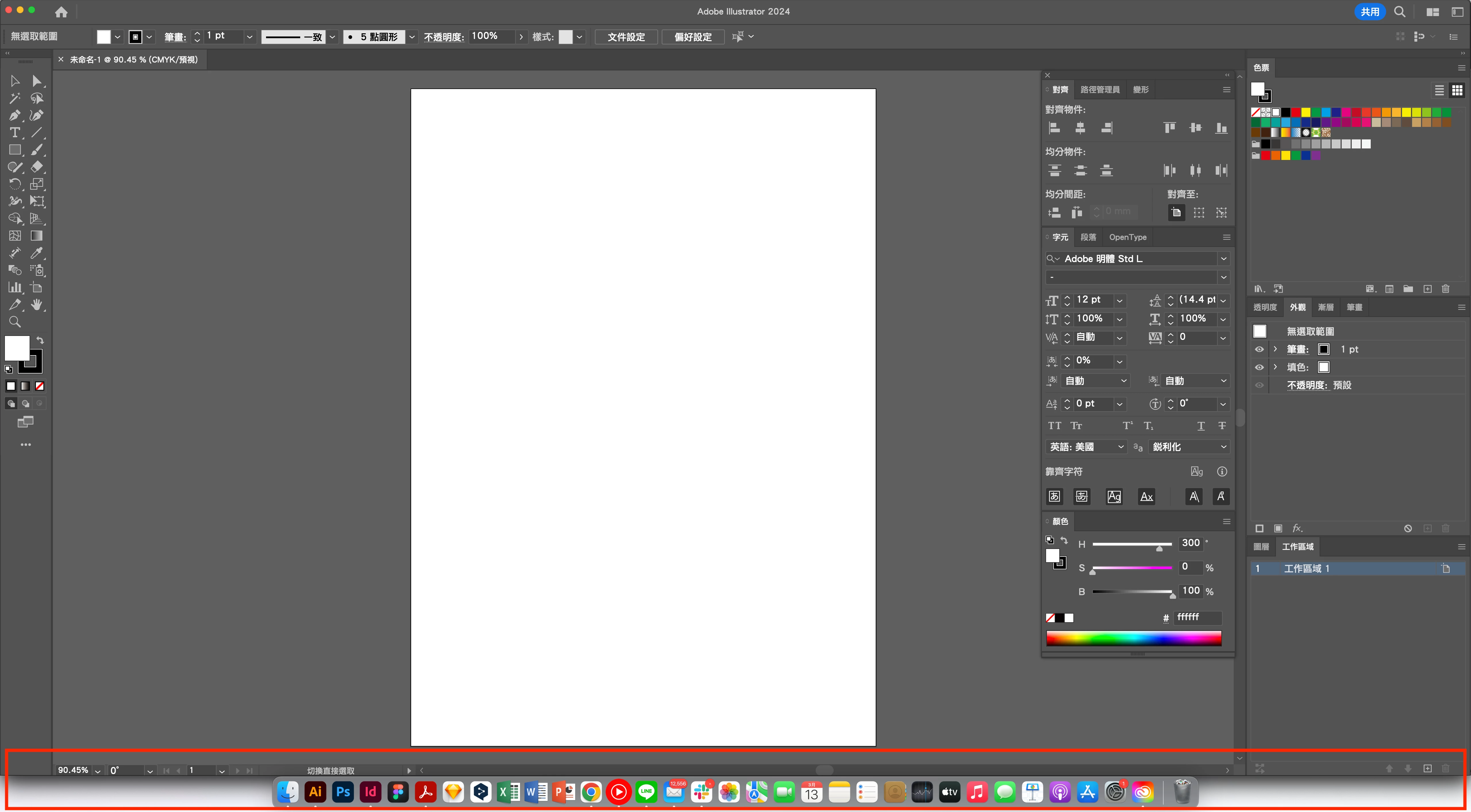The width and height of the screenshot is (1471, 812).
Task: Select the Pen tool
Action: tap(14, 115)
